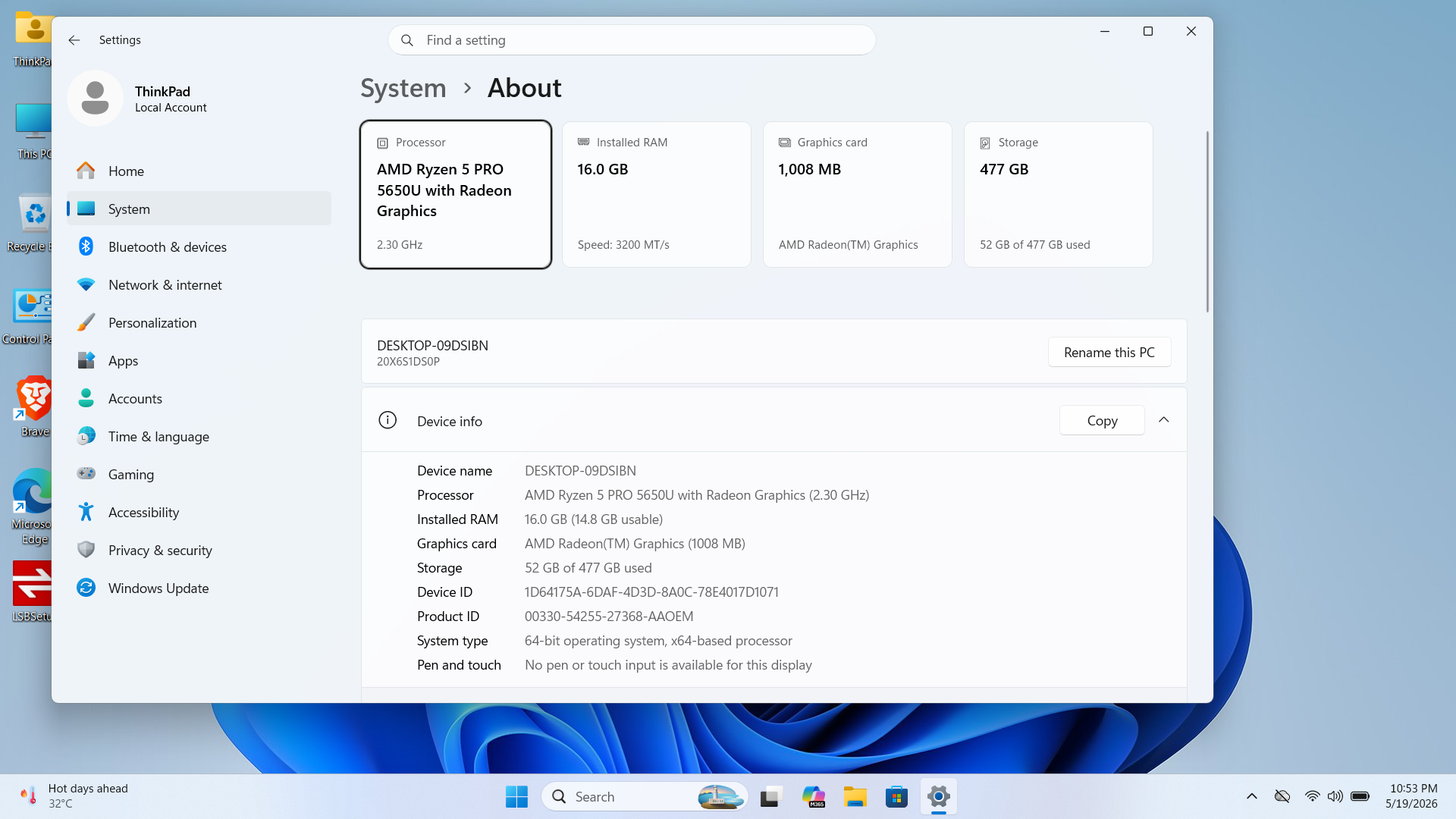This screenshot has height=819, width=1456.
Task: Open Accounts settings
Action: pyautogui.click(x=199, y=398)
